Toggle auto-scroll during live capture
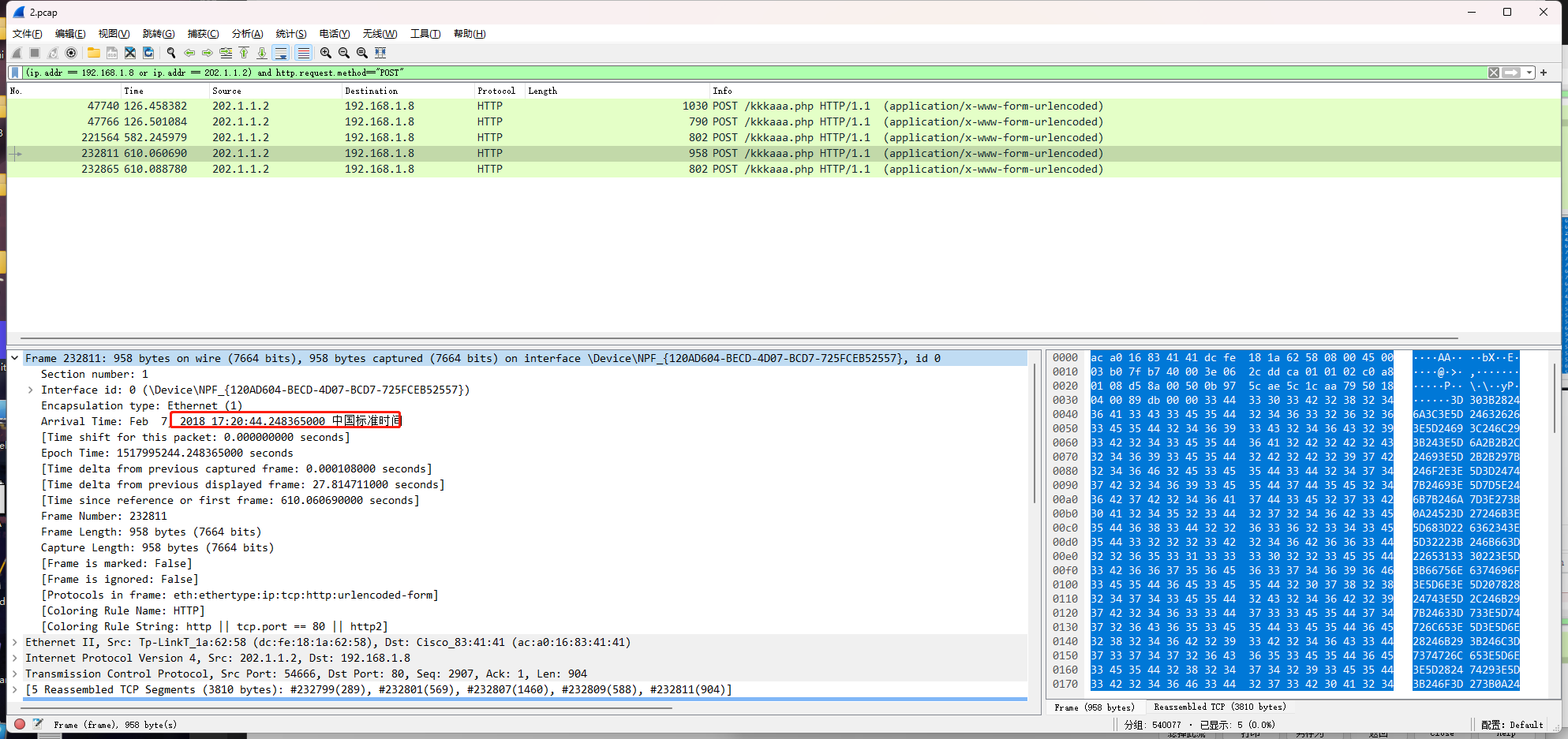Image resolution: width=1568 pixels, height=739 pixels. click(281, 53)
